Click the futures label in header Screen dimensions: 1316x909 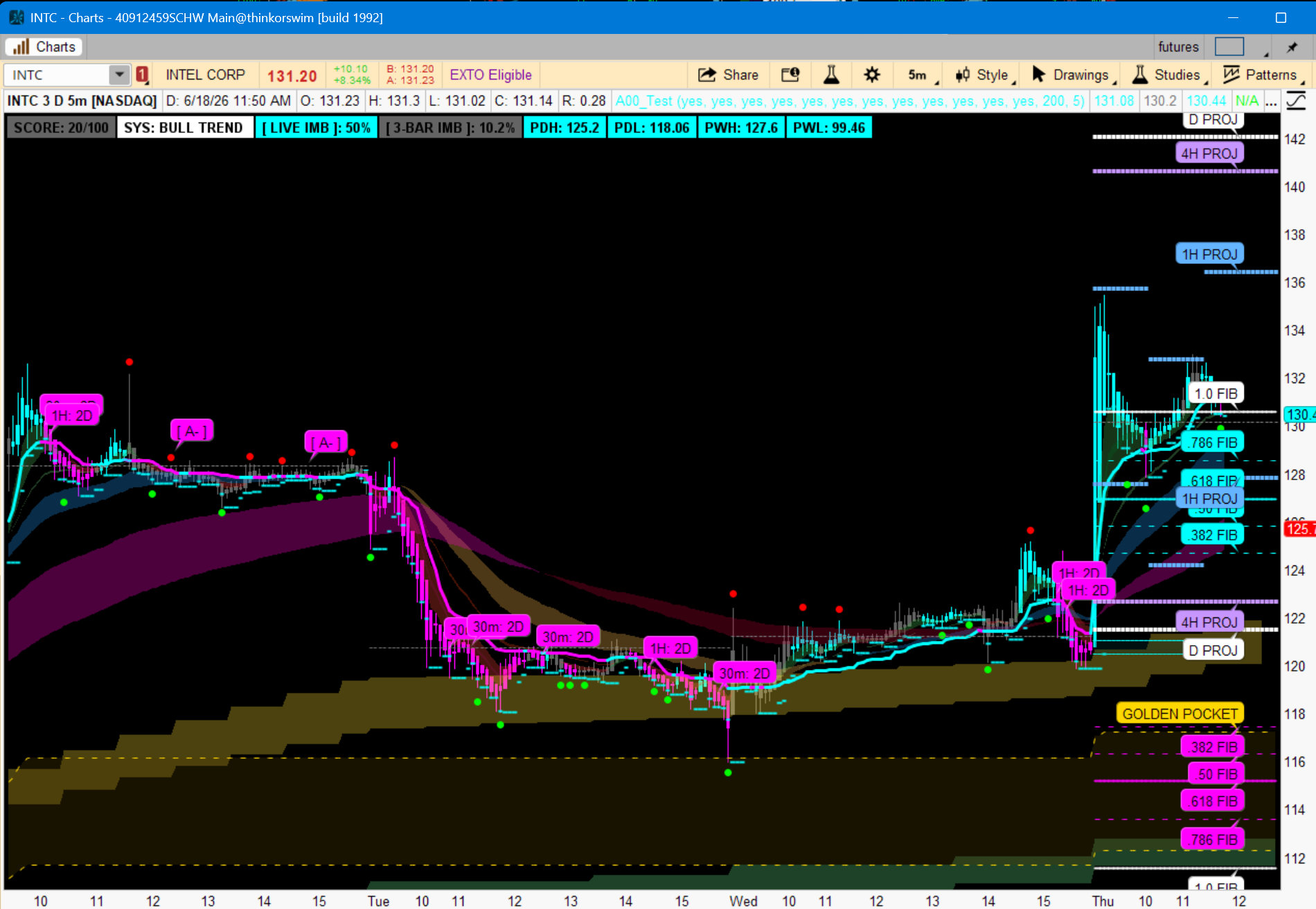click(1178, 46)
